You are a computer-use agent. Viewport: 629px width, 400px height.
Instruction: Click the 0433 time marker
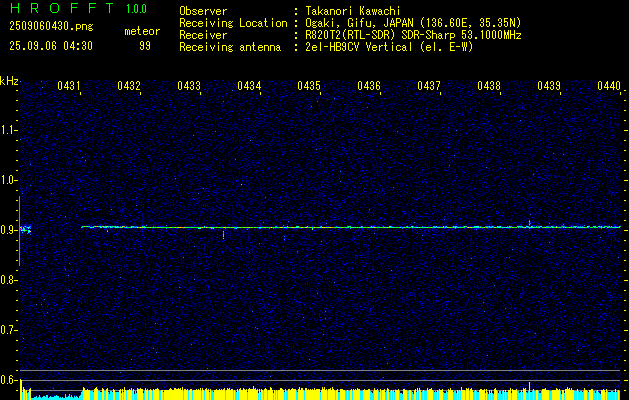pyautogui.click(x=189, y=85)
